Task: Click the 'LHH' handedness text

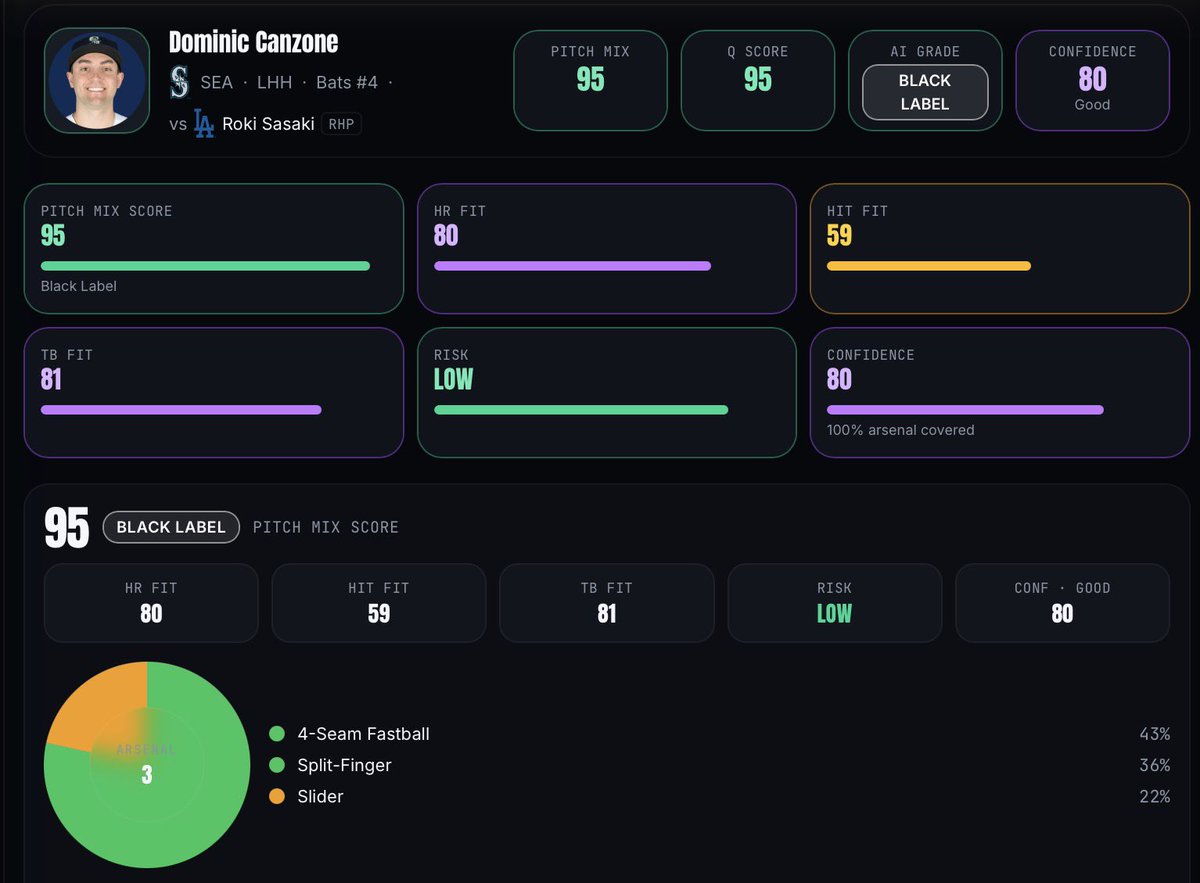Action: tap(275, 82)
